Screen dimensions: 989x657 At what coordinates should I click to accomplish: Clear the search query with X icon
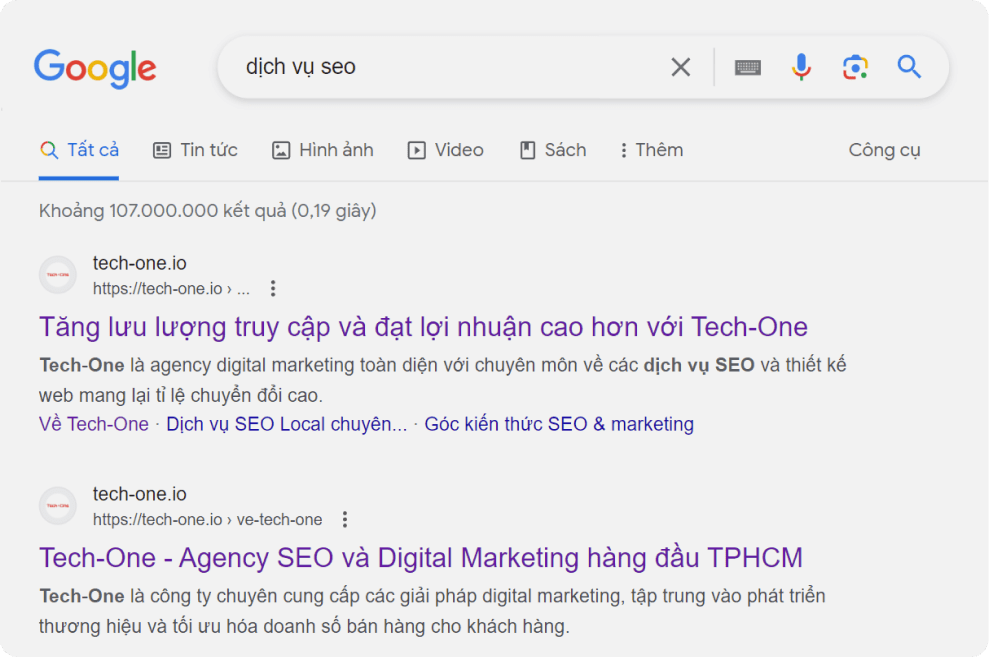coord(681,67)
